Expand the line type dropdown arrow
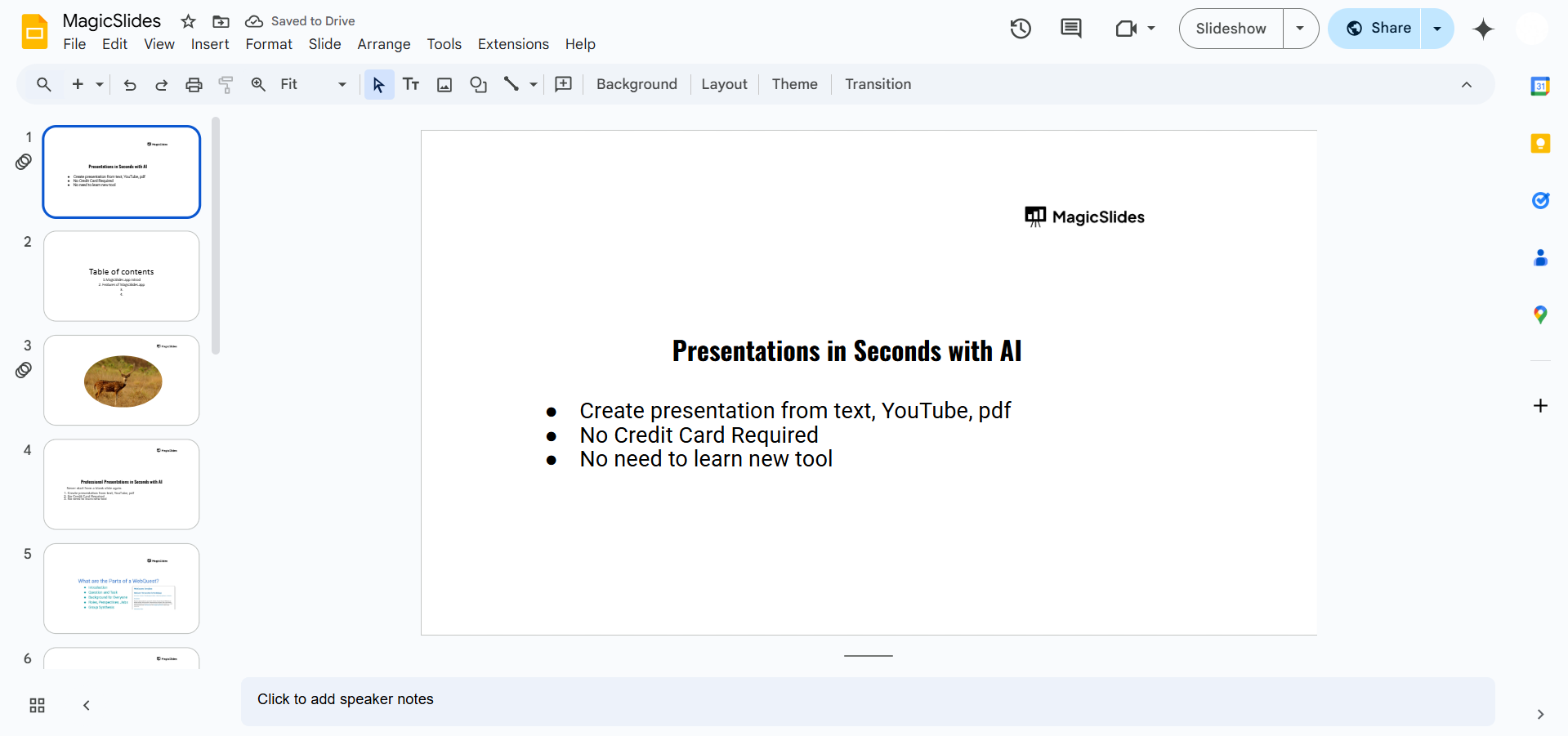The height and width of the screenshot is (736, 1568). [x=534, y=84]
